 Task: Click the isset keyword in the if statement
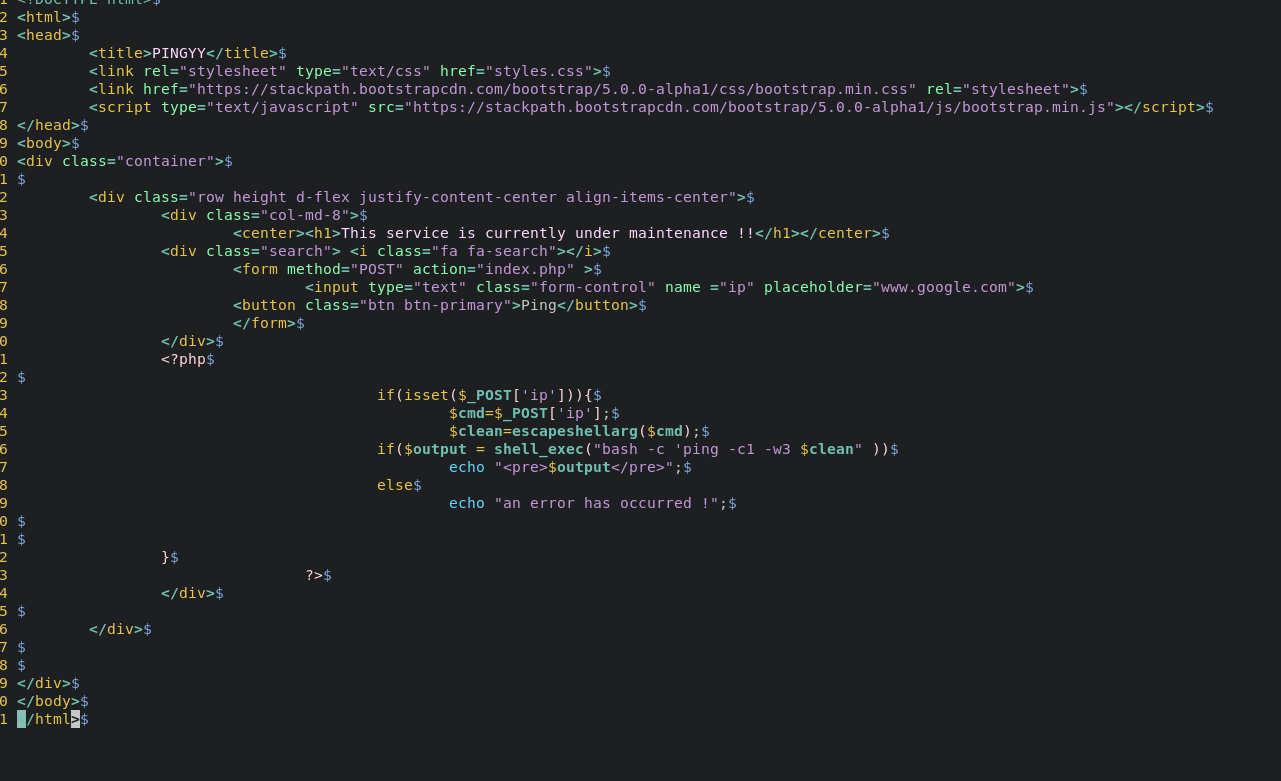click(426, 395)
